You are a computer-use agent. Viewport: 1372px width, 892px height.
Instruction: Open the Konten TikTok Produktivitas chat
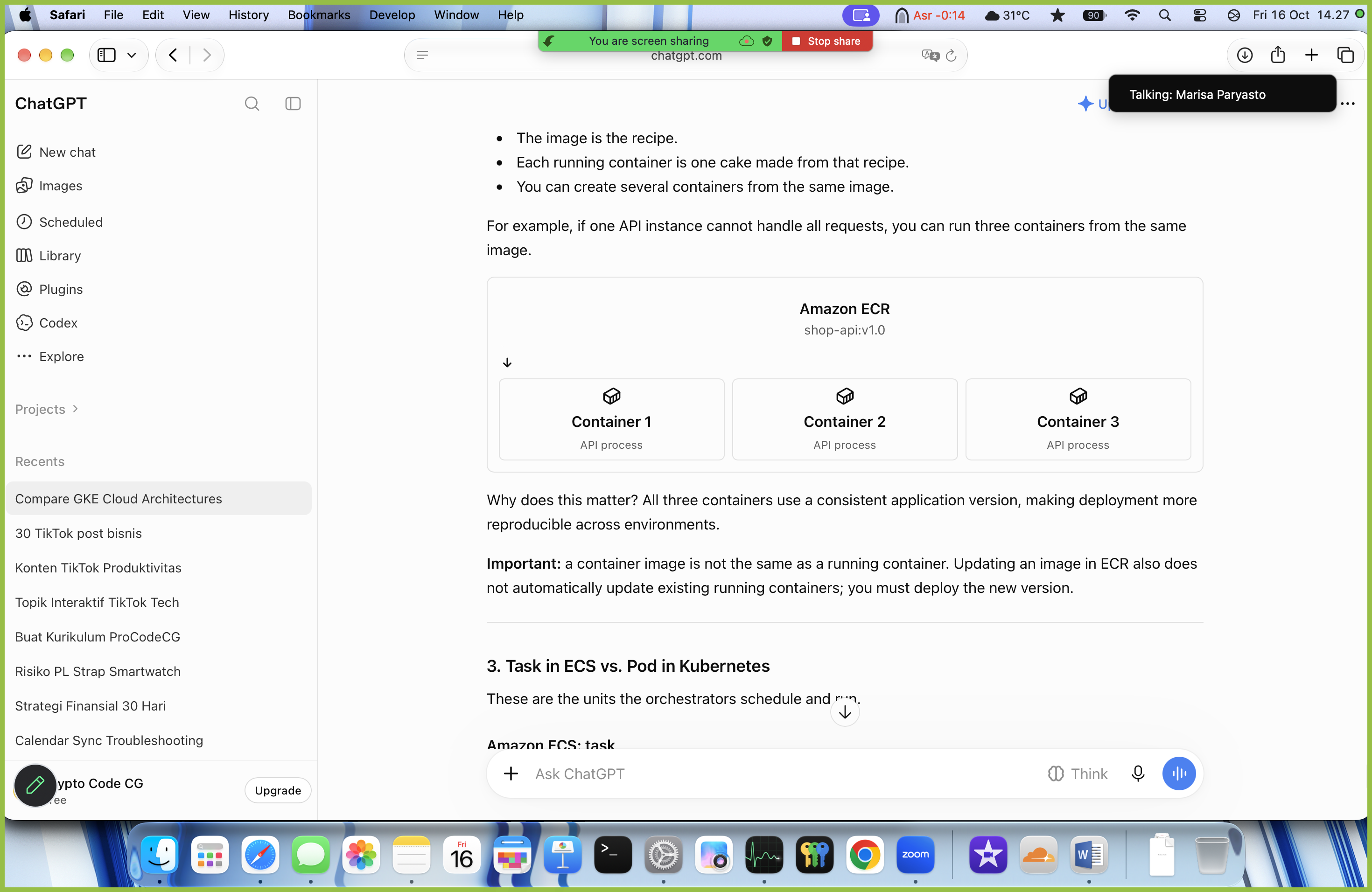(159, 568)
